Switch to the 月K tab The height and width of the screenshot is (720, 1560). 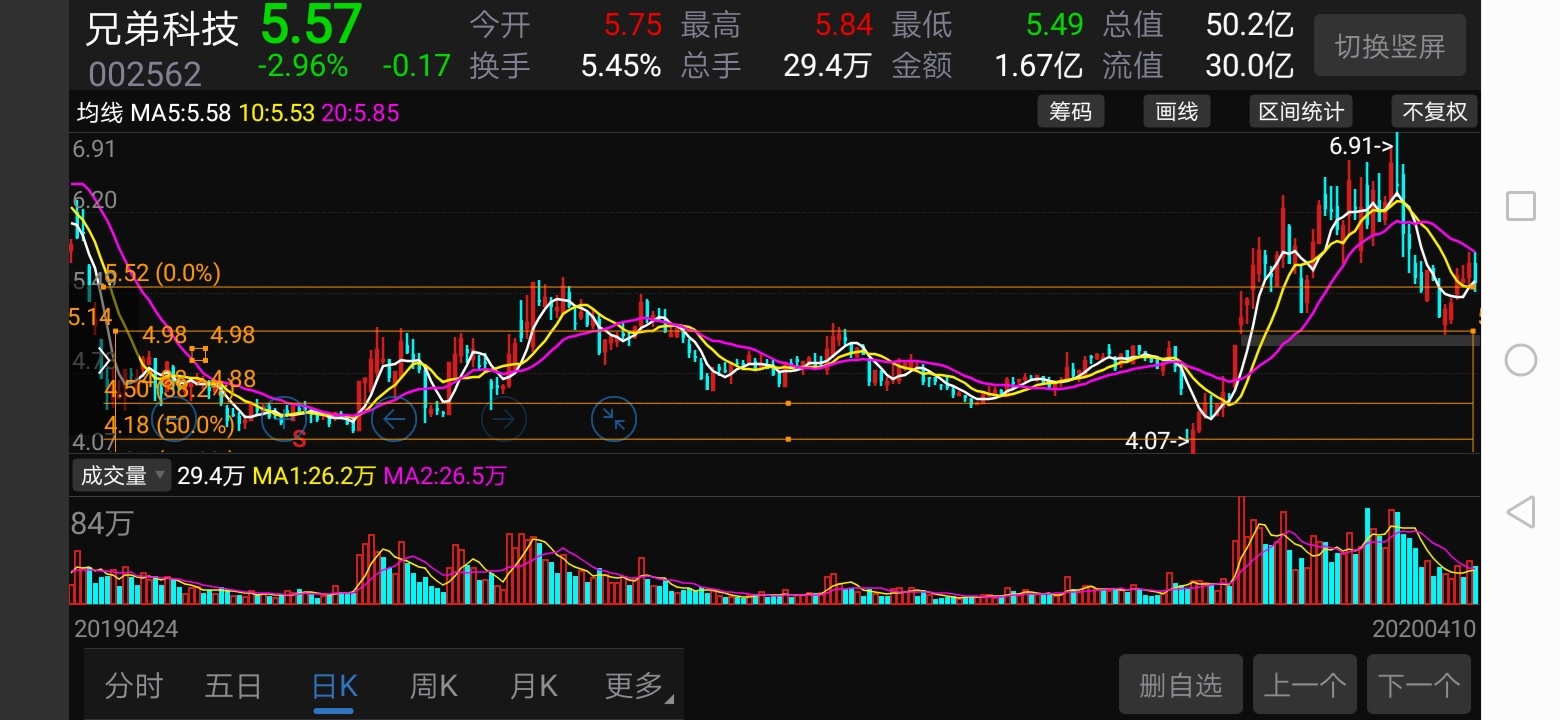pos(534,686)
